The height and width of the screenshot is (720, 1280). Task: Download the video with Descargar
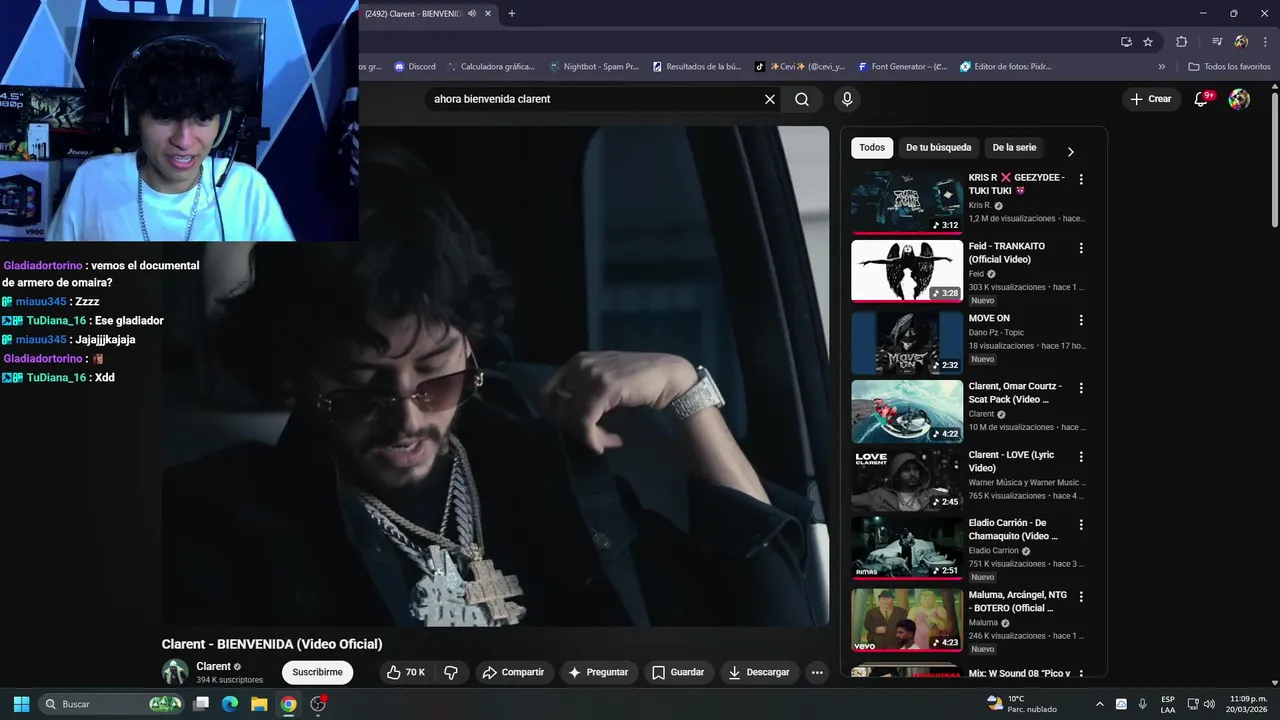(x=759, y=672)
